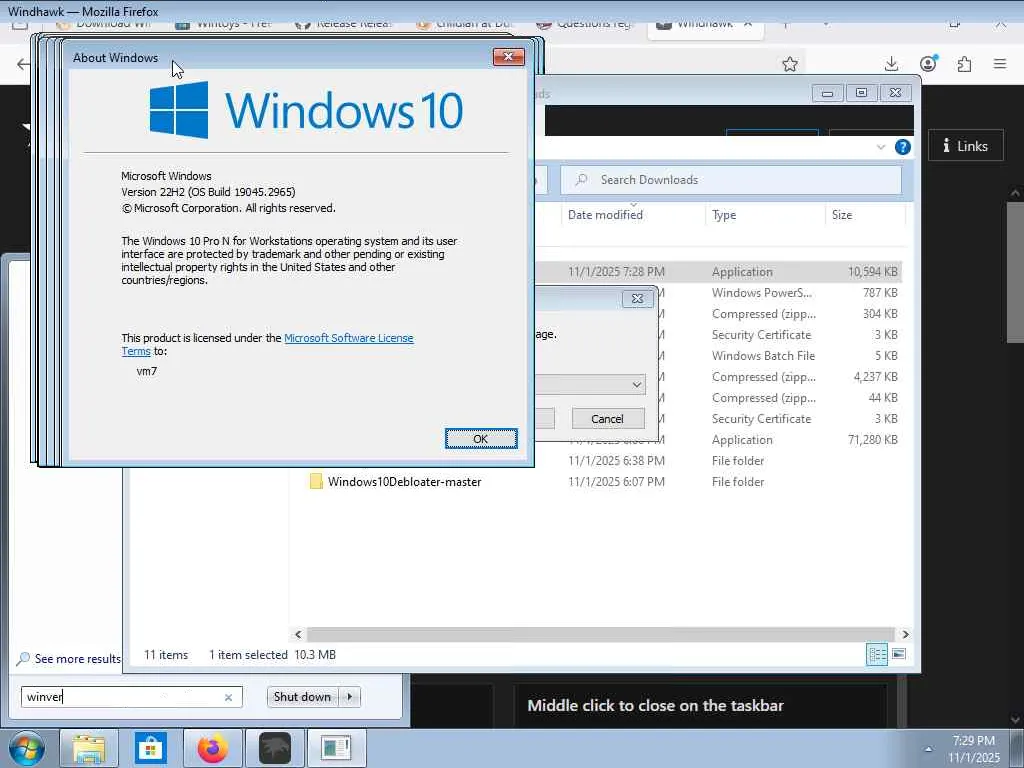
Task: Click Explorer horizontal scrollbar right arrow
Action: point(905,634)
